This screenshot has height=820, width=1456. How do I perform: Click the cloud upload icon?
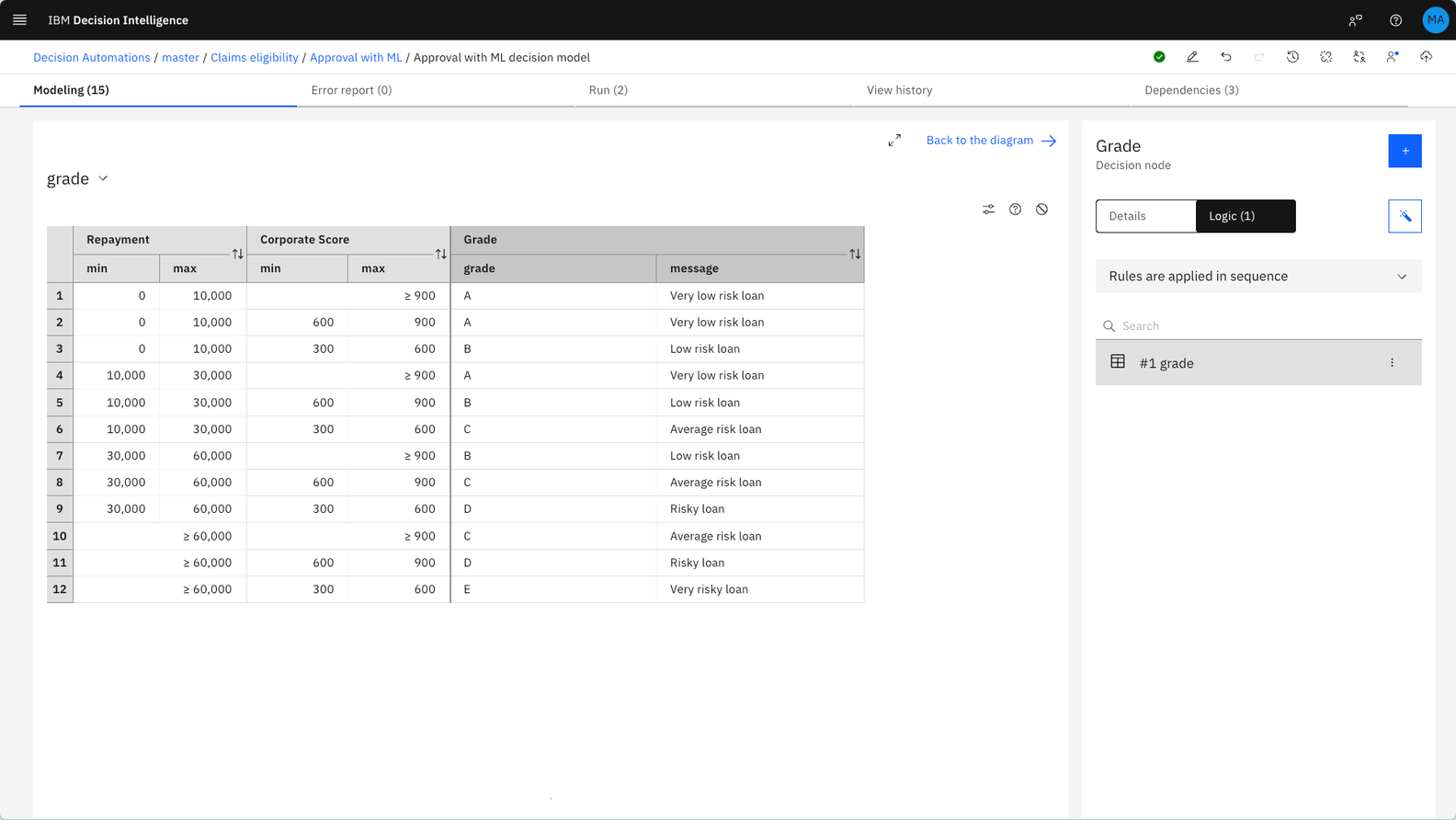pyautogui.click(x=1426, y=57)
